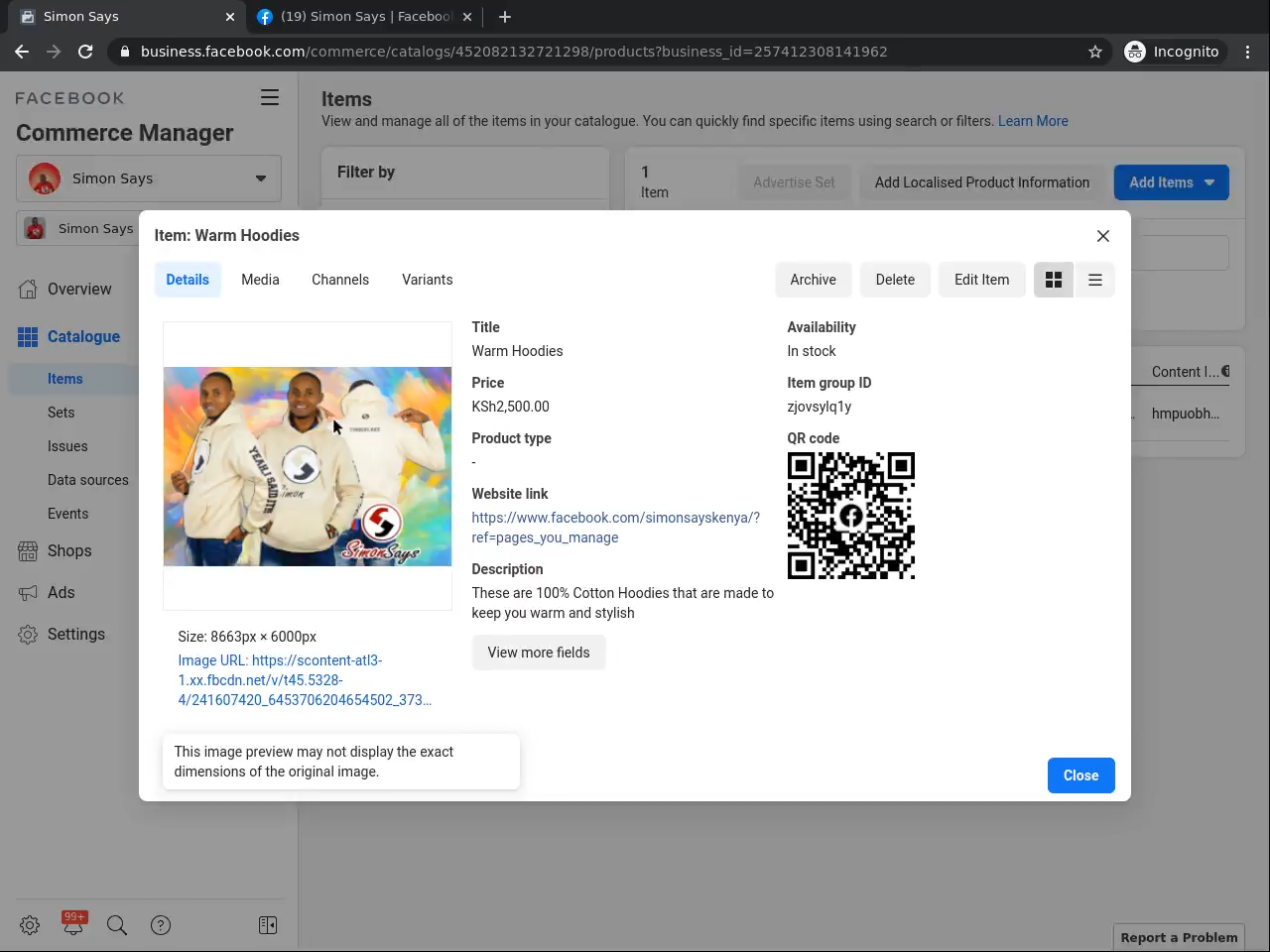Open the sidebar hamburger menu
The image size is (1270, 952).
point(269,97)
